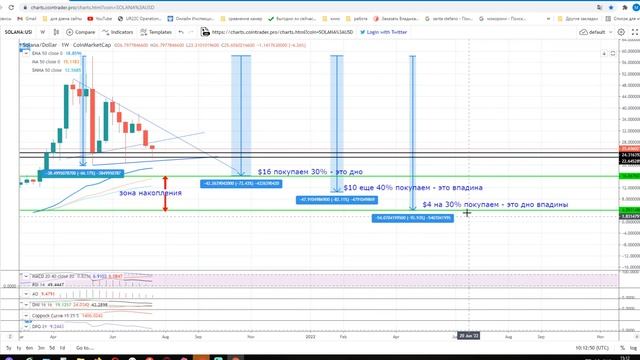The width and height of the screenshot is (640, 360).
Task: Redo the chart action
Action: click(191, 32)
